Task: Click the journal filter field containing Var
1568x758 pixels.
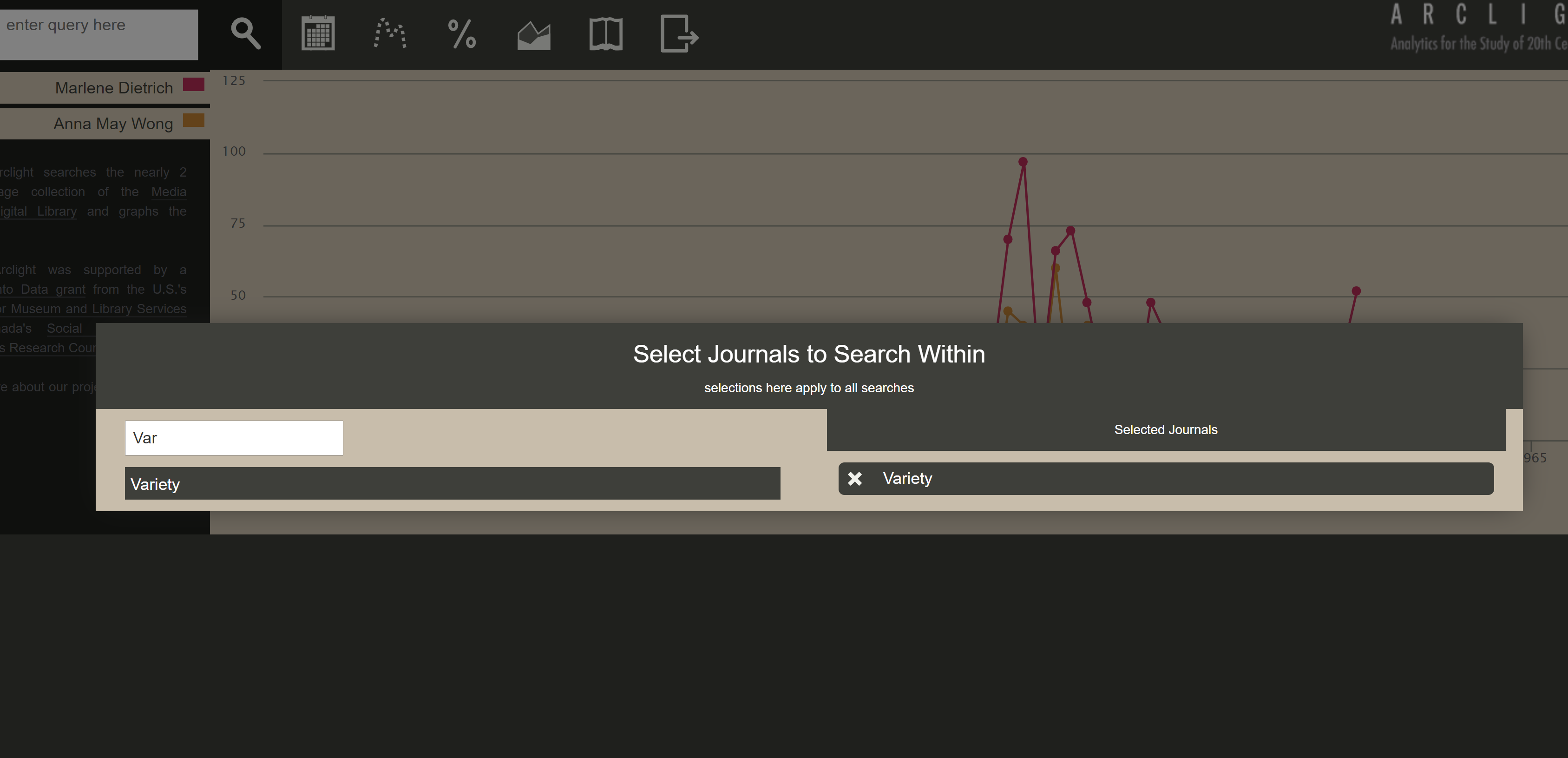Action: click(234, 438)
